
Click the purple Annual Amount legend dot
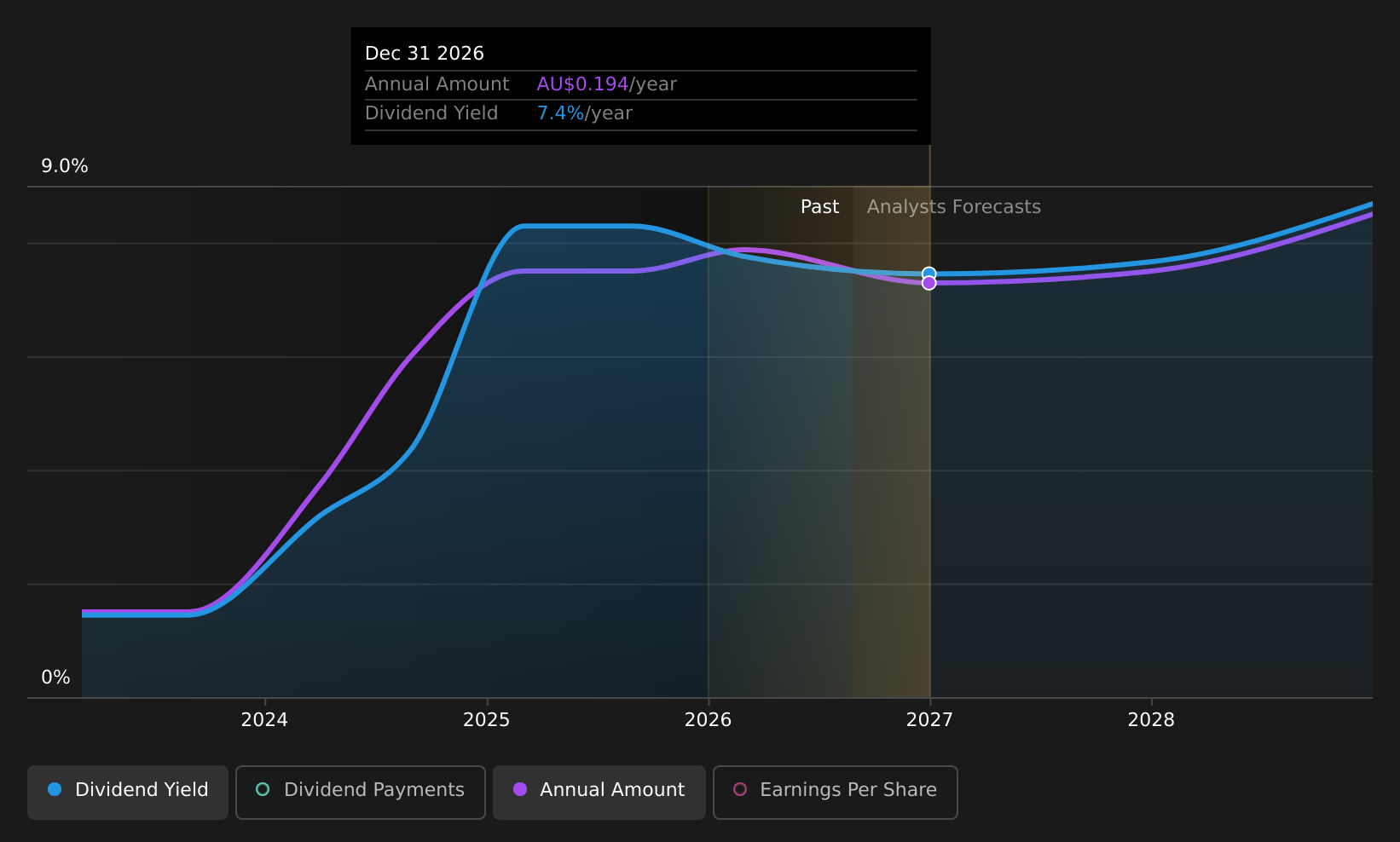[x=520, y=789]
